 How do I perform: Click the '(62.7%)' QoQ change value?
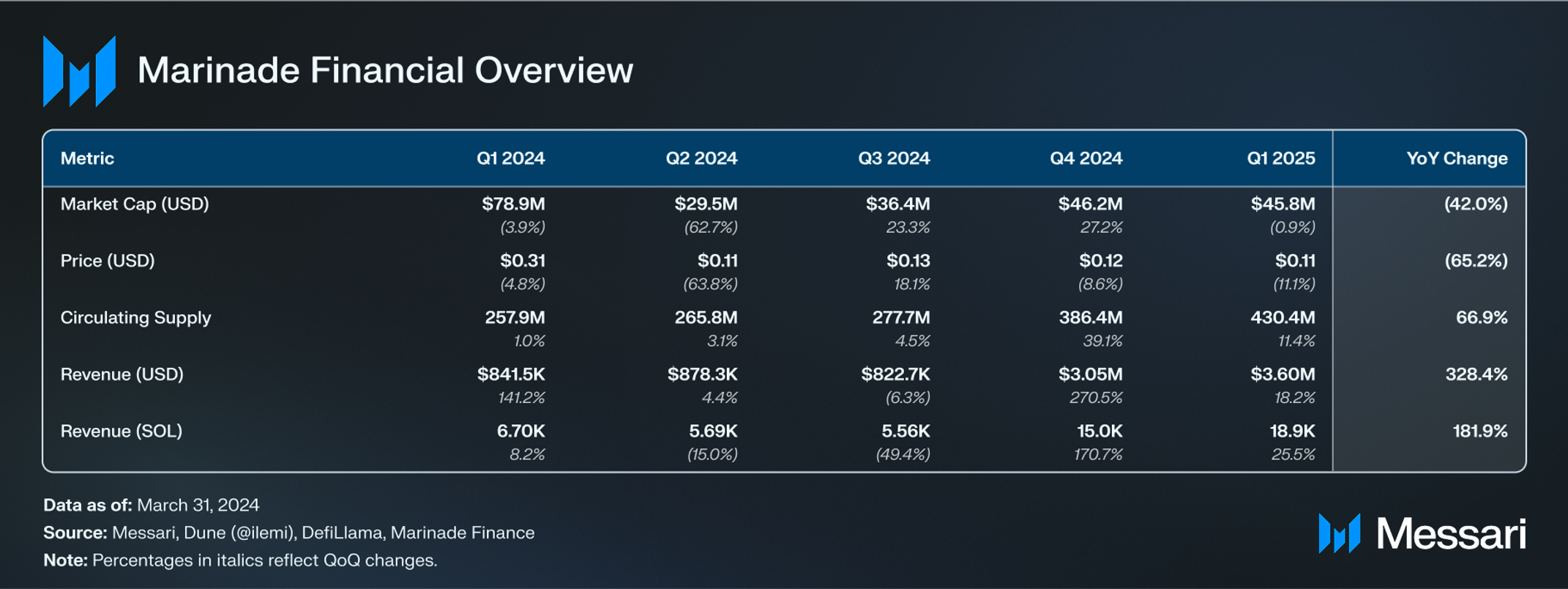(711, 227)
